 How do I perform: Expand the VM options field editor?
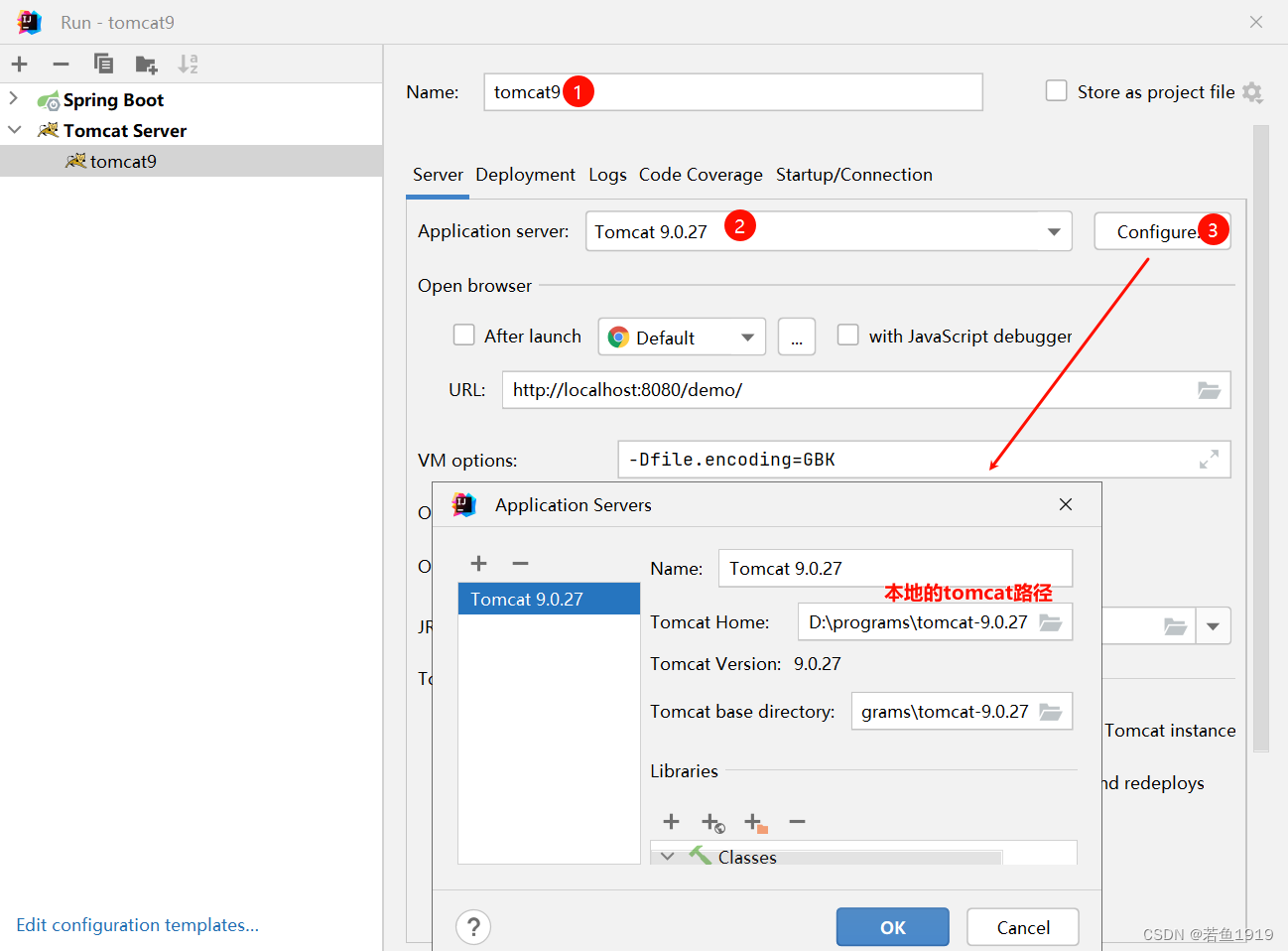coord(1209,460)
